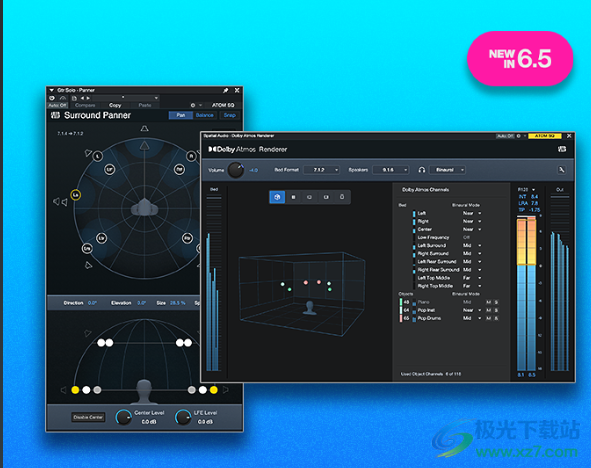Mute the Pop Inst object
Screen dimensions: 591x468
[489, 310]
